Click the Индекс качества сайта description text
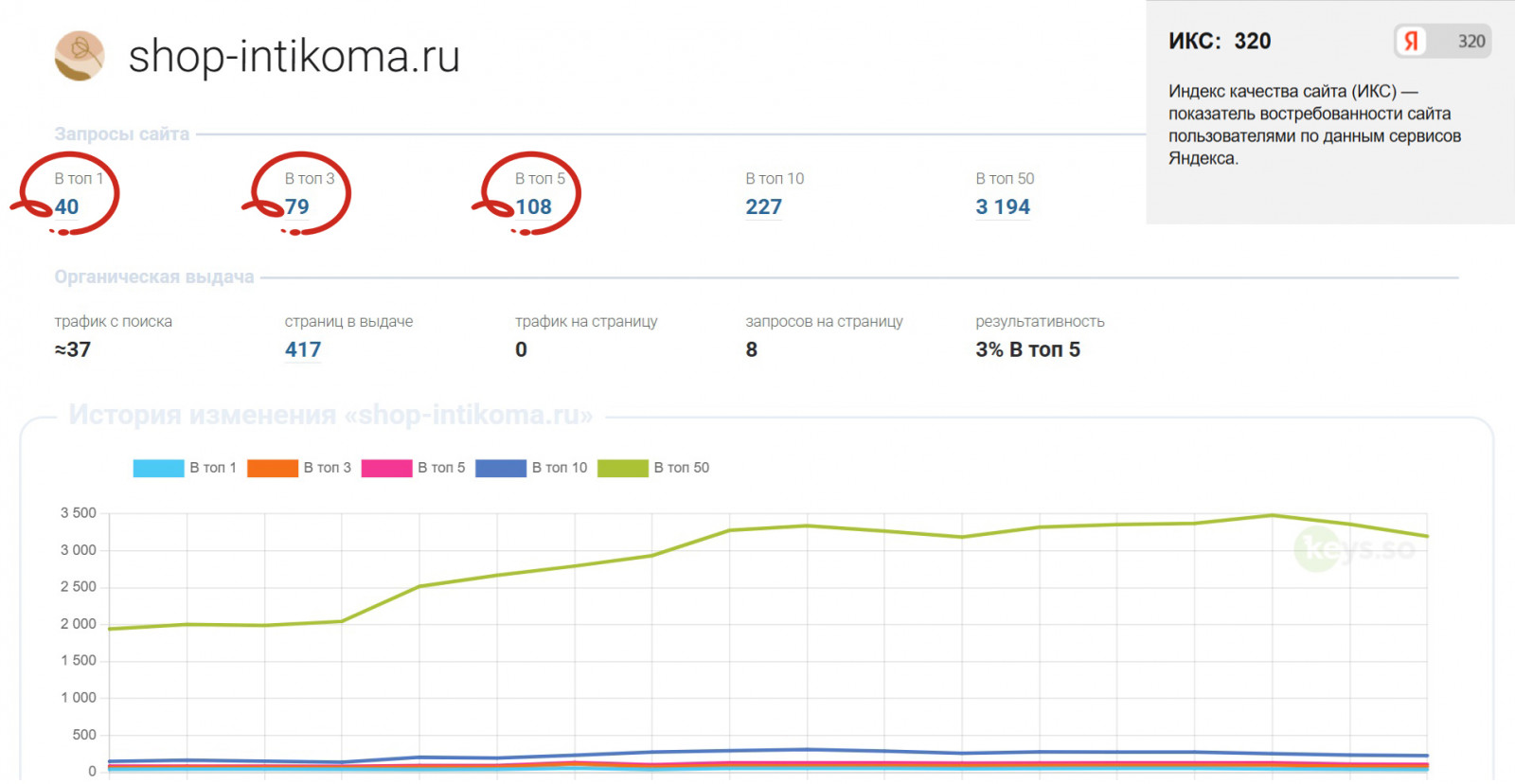 (1314, 125)
